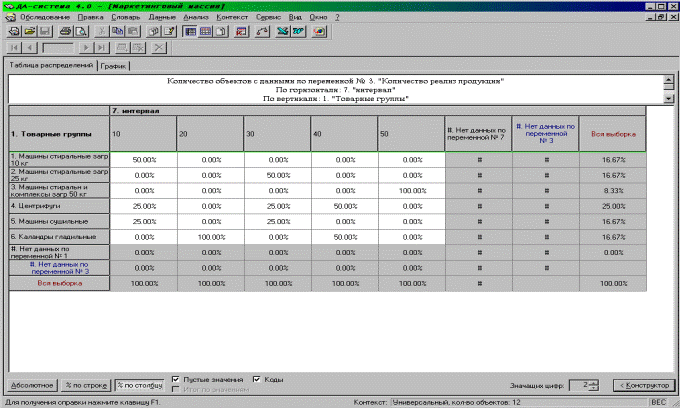Viewport: 680px width, 408px height.
Task: Click the new survey icon at toolbar start
Action: point(12,32)
